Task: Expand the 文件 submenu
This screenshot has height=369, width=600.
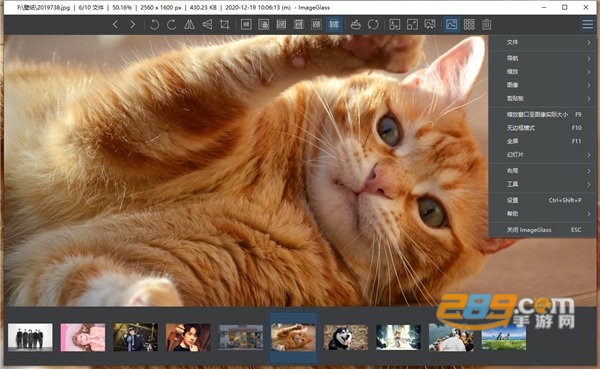Action: click(x=542, y=42)
